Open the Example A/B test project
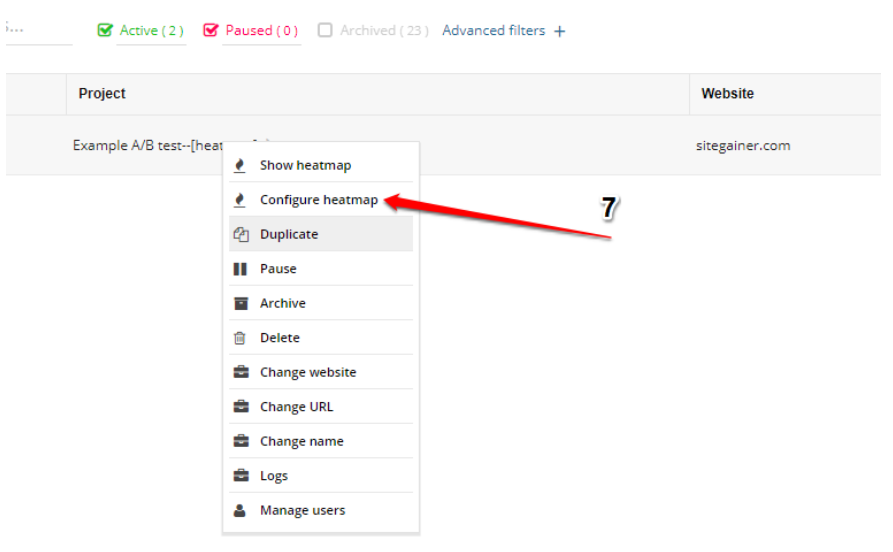The width and height of the screenshot is (893, 552). 148,146
